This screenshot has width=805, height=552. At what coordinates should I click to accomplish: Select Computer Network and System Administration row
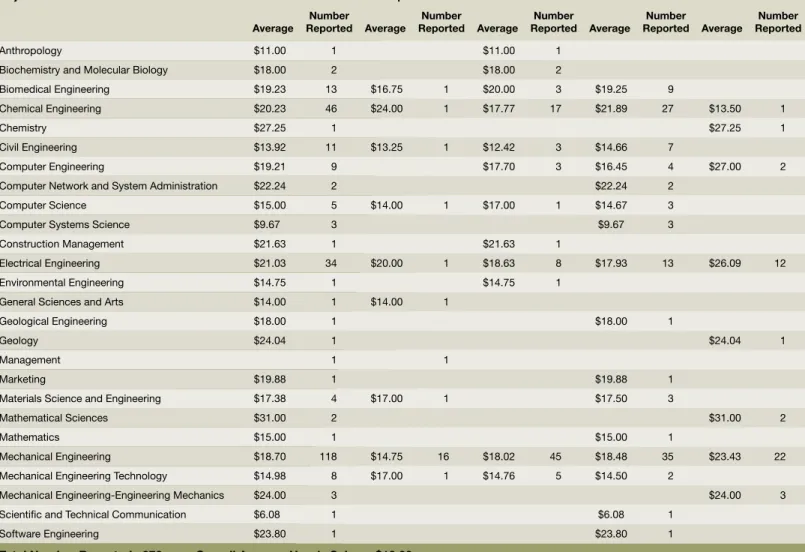tap(402, 186)
